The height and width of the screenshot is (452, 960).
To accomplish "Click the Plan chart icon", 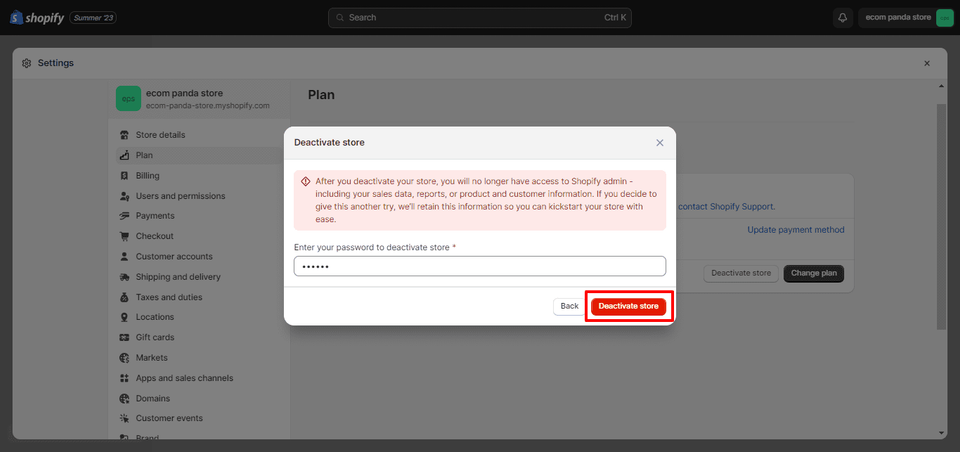I will 124,155.
